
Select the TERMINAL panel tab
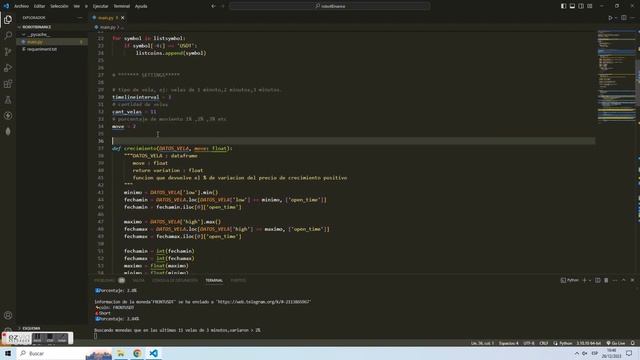[x=214, y=280]
